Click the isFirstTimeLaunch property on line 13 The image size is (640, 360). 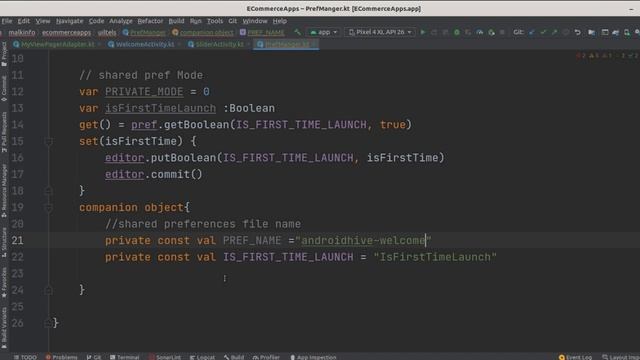pos(160,108)
